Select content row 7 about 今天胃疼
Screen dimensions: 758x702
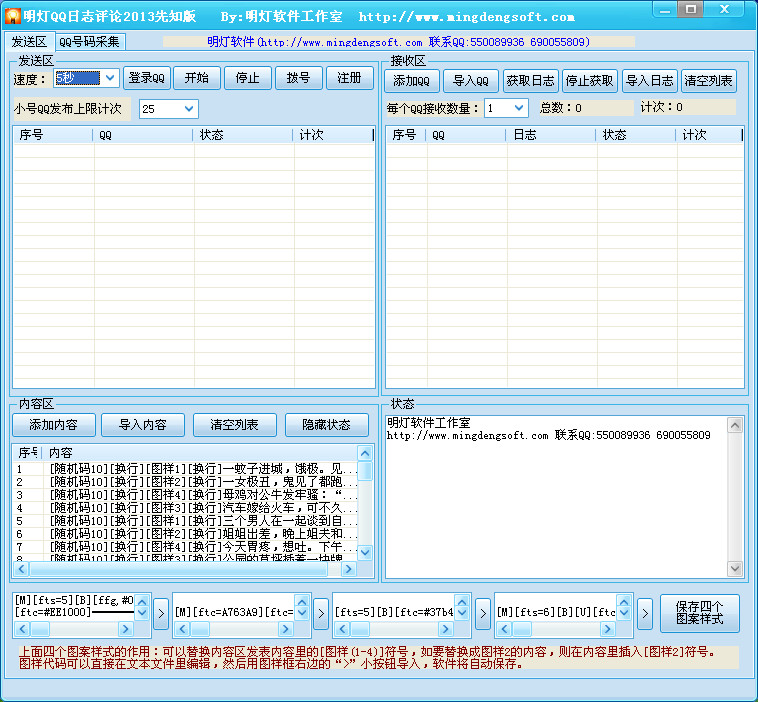click(186, 547)
